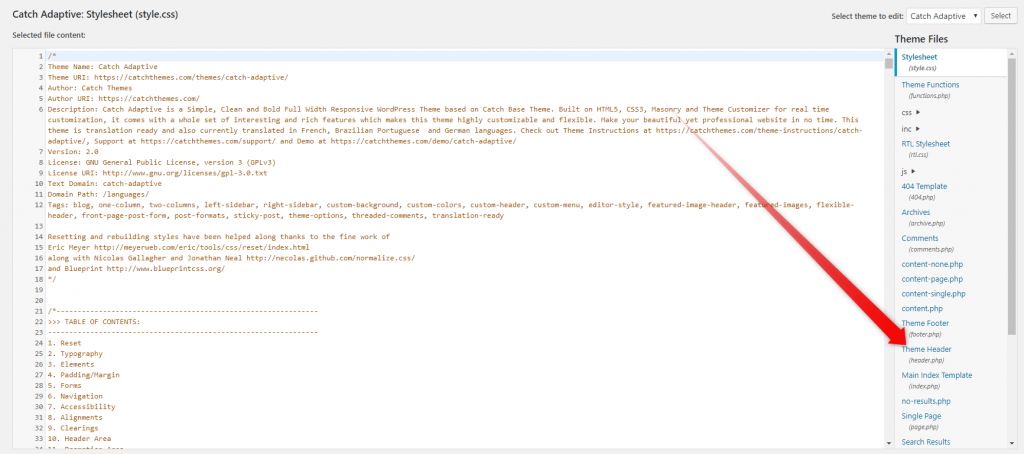The width and height of the screenshot is (1024, 454).
Task: Open the theme selection dropdown
Action: (943, 16)
